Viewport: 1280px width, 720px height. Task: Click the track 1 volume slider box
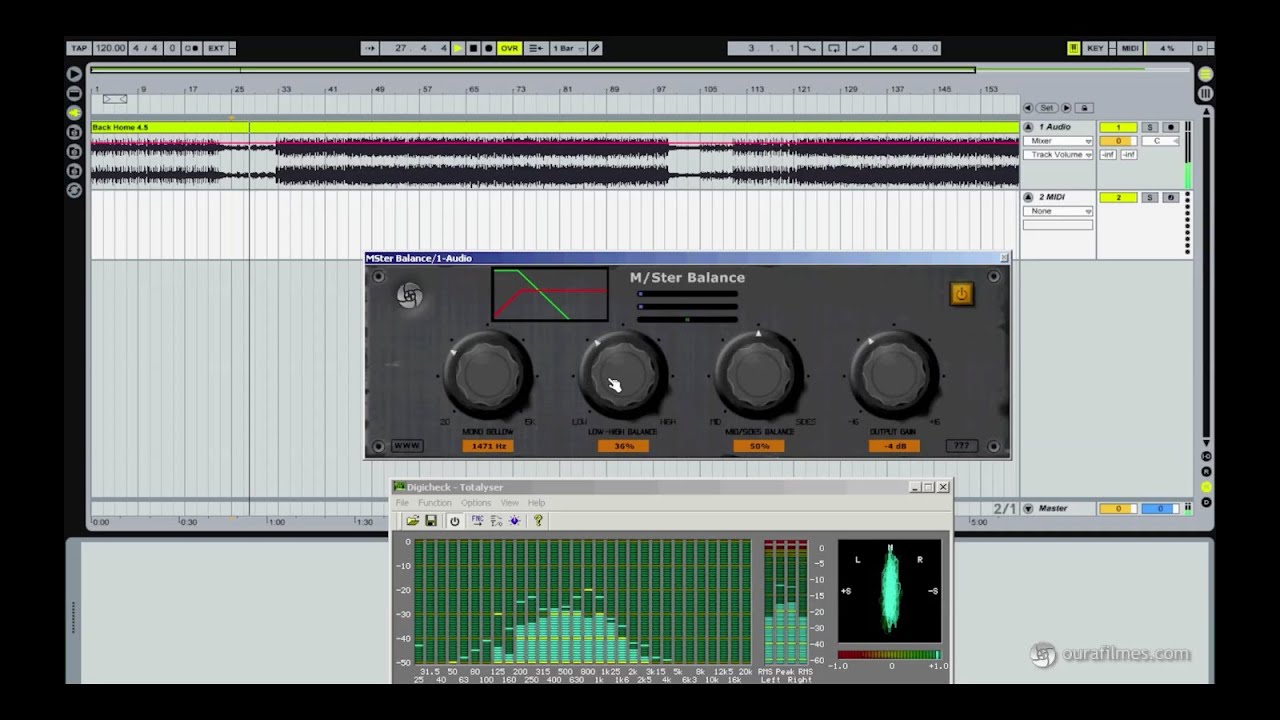click(1118, 141)
